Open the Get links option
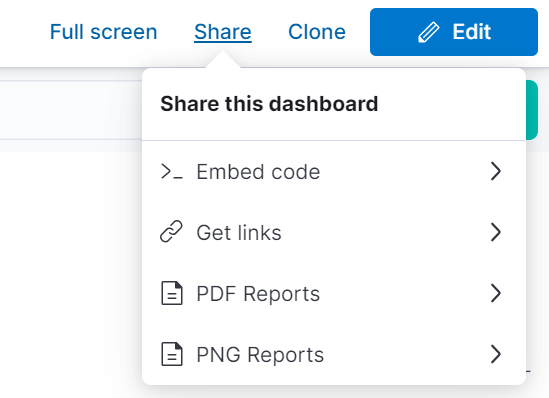 (334, 232)
